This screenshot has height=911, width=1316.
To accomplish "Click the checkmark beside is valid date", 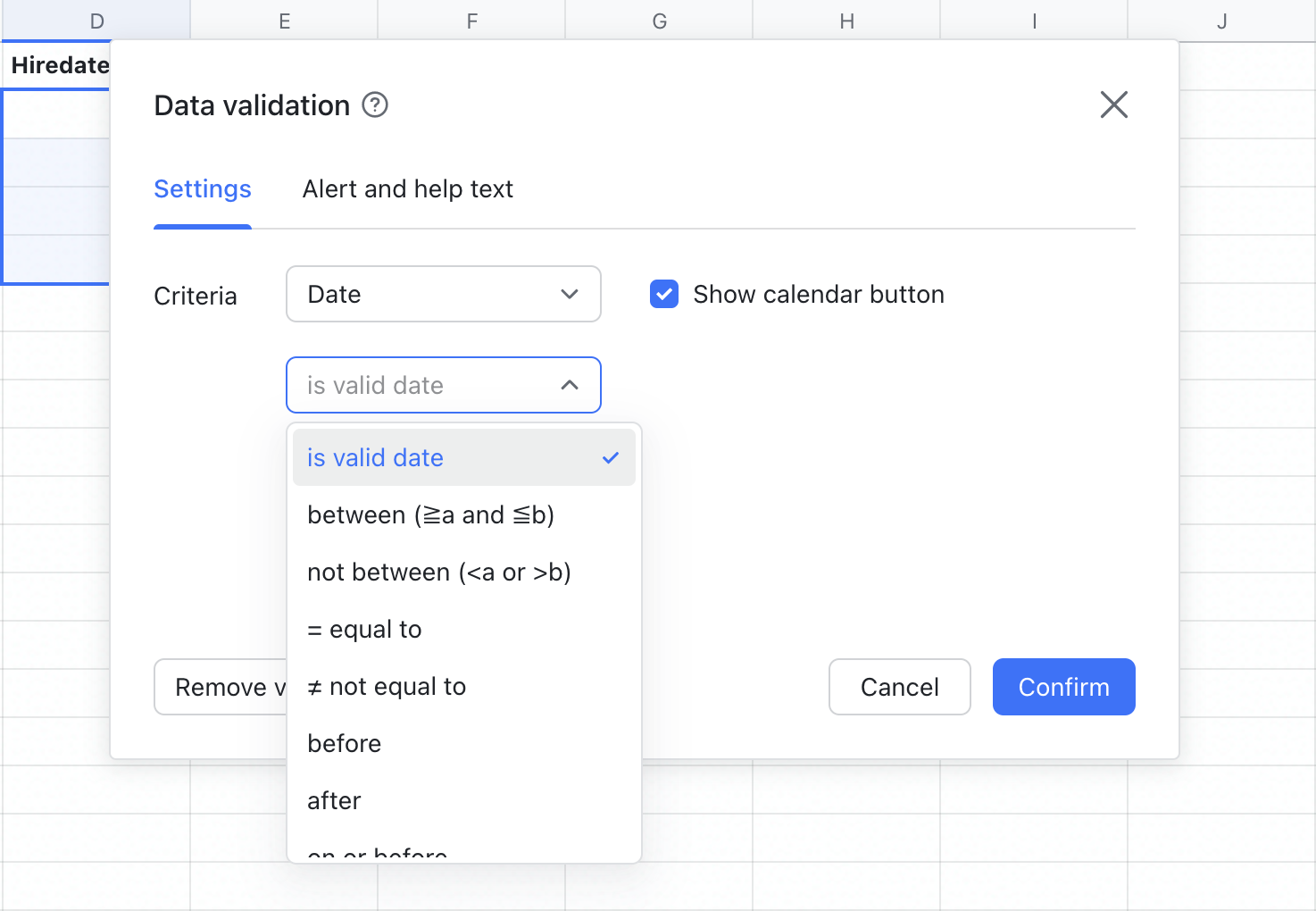I will 611,457.
